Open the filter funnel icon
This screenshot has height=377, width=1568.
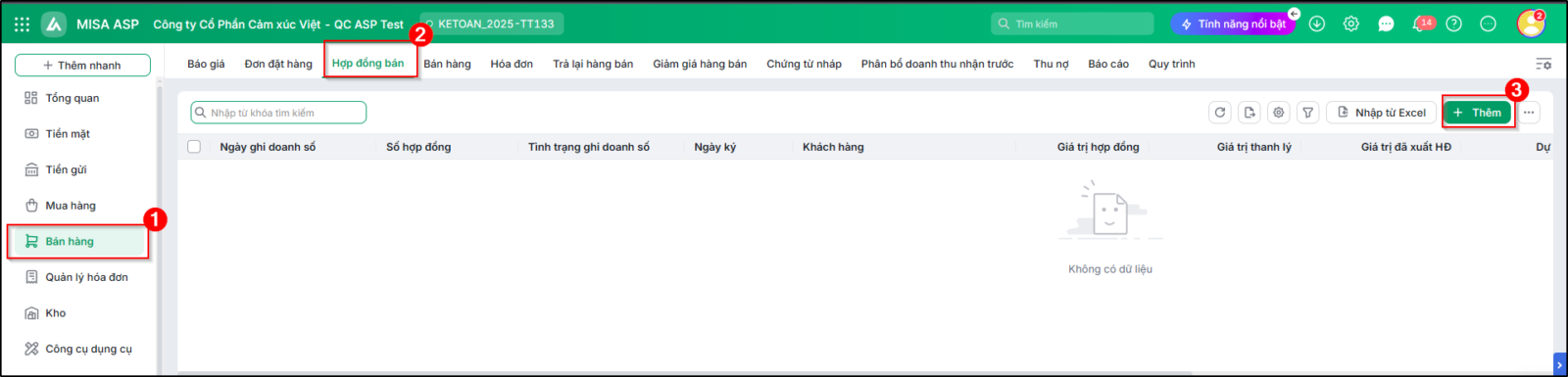pyautogui.click(x=1308, y=113)
